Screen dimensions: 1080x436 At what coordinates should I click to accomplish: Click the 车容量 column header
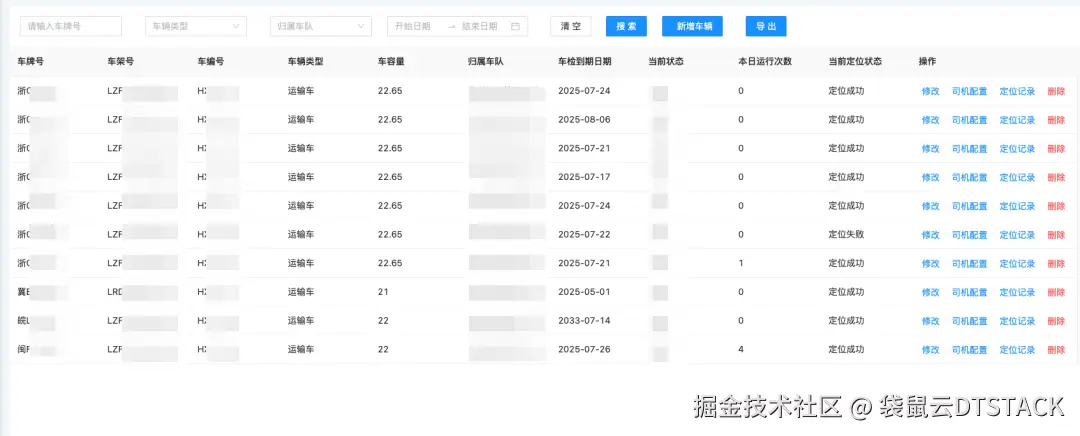pos(391,61)
